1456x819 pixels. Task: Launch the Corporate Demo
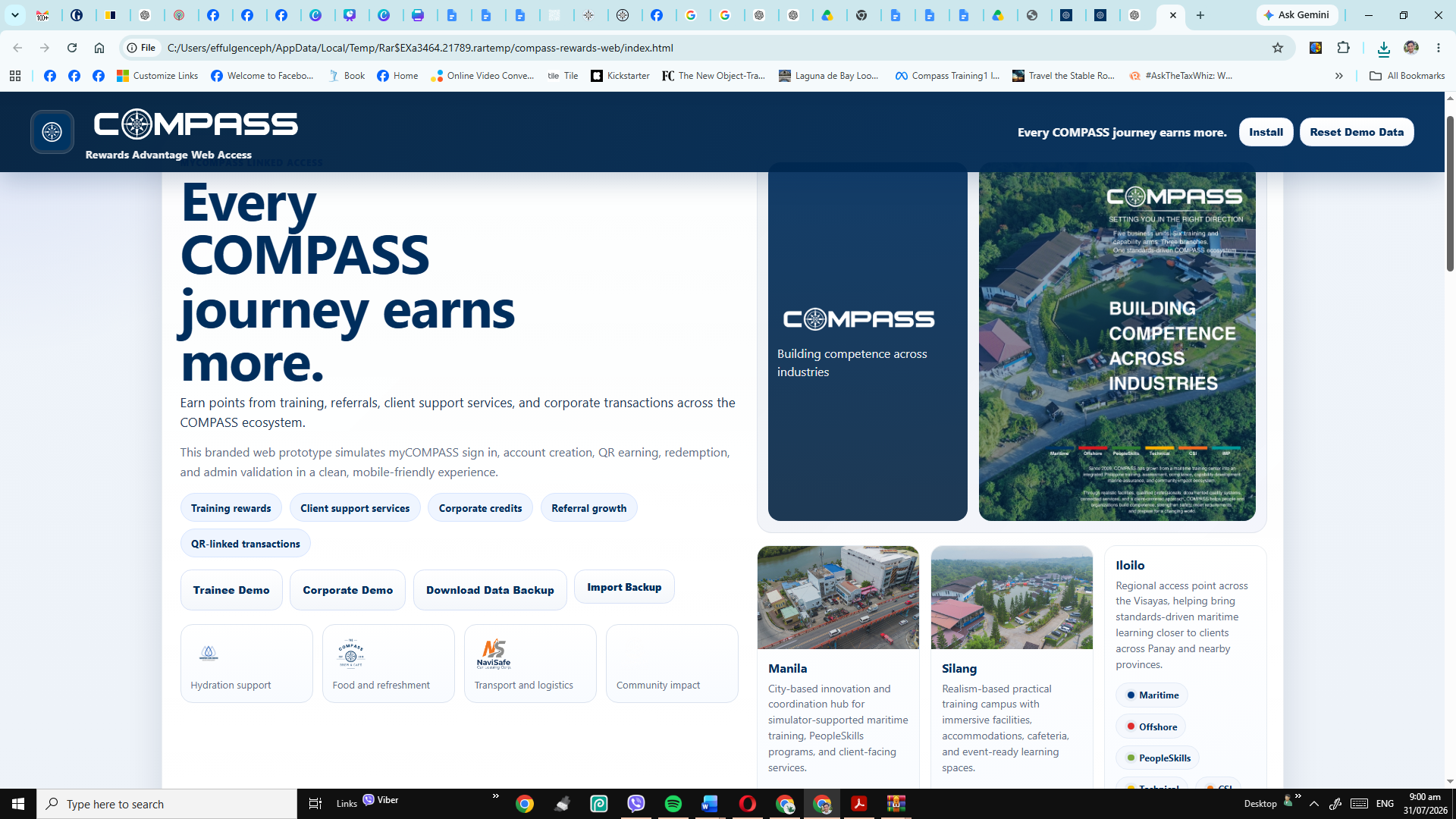[347, 590]
